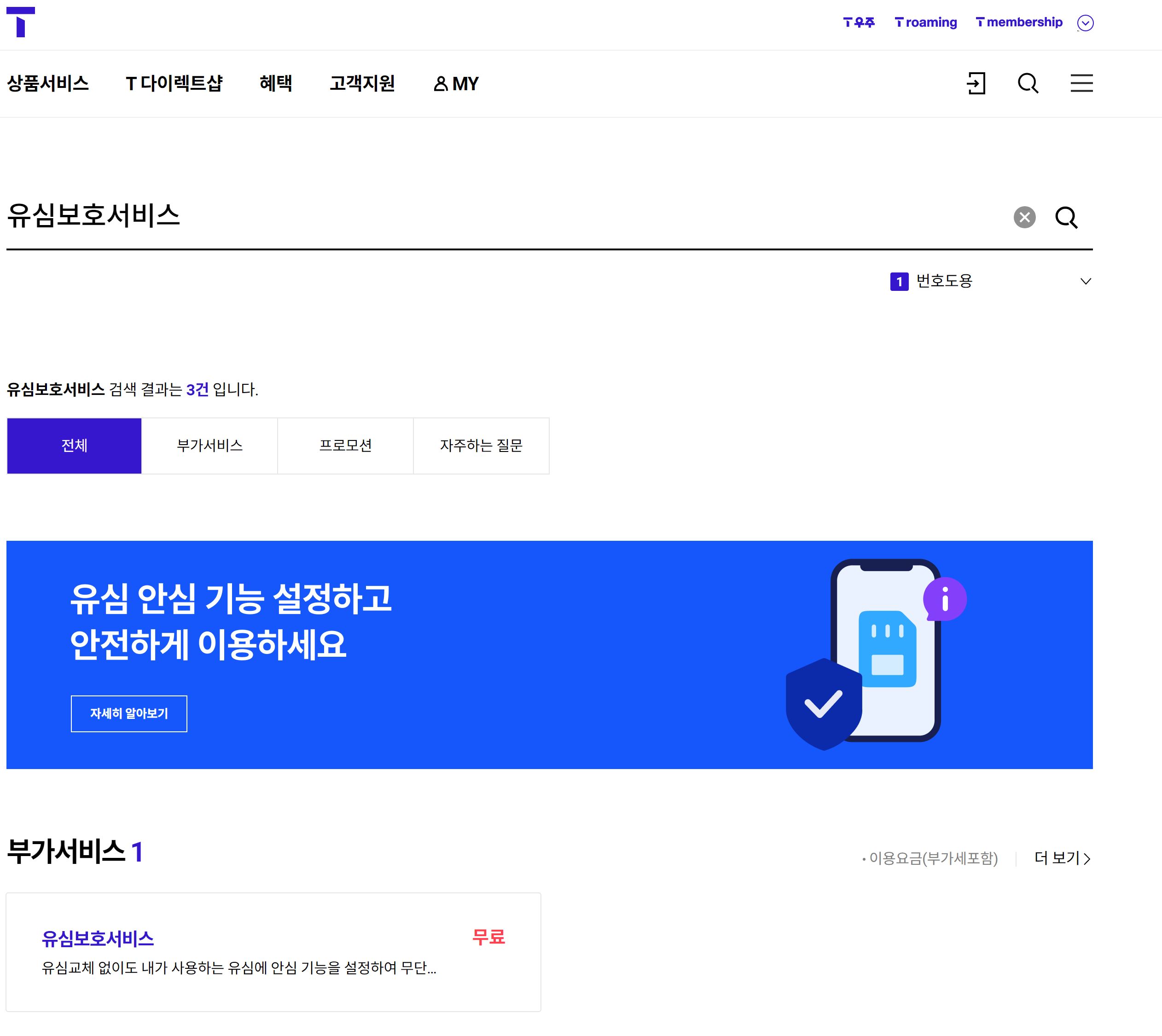Click the login icon in header

(x=976, y=84)
